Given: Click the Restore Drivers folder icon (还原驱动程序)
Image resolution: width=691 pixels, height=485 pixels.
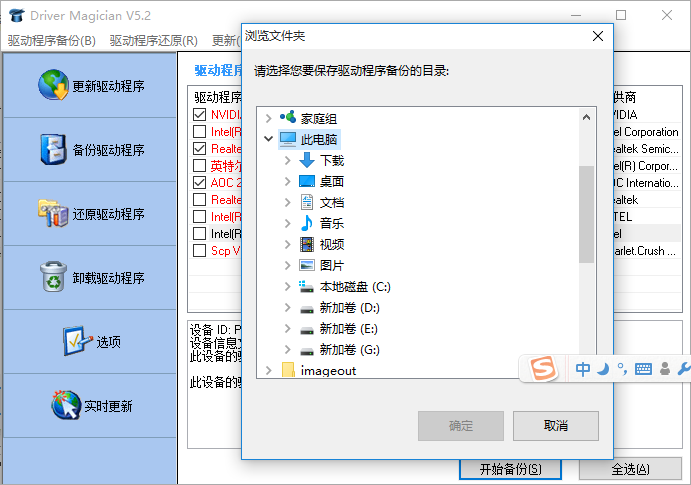Looking at the screenshot, I should [53, 213].
